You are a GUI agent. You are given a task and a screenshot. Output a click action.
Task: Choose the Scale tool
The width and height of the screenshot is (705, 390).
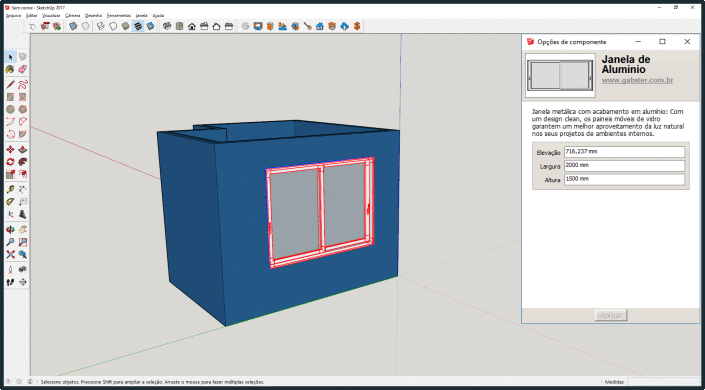(10, 174)
